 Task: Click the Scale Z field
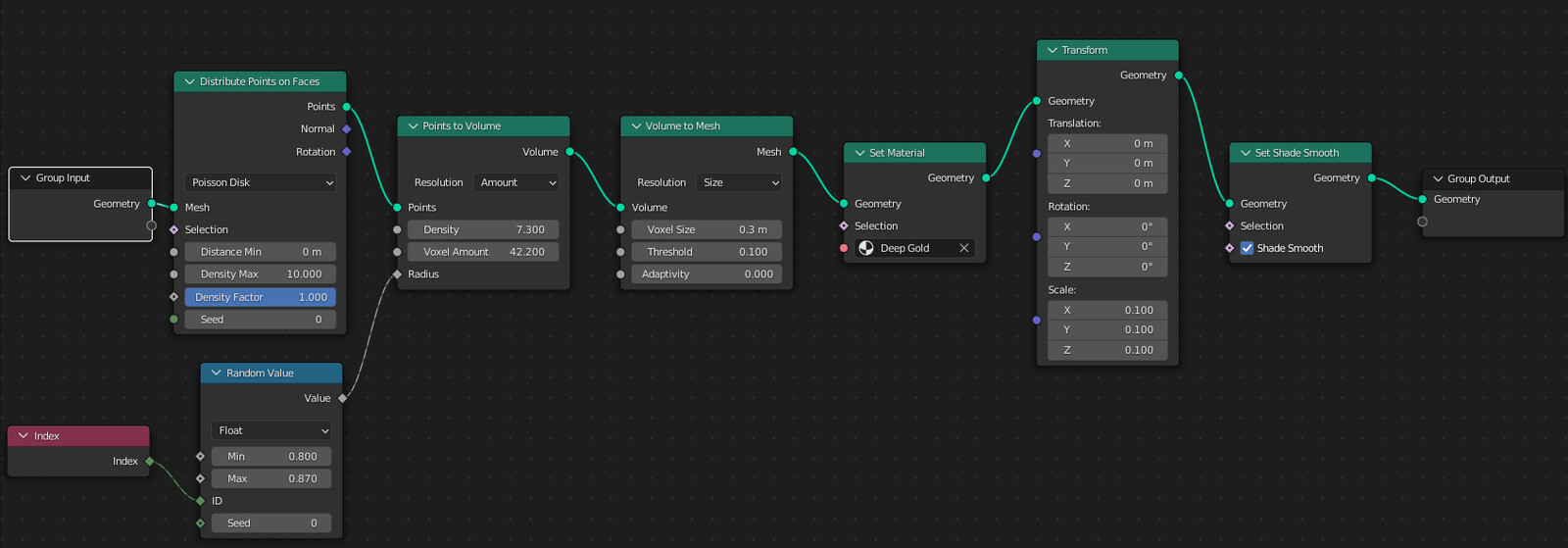click(1107, 350)
